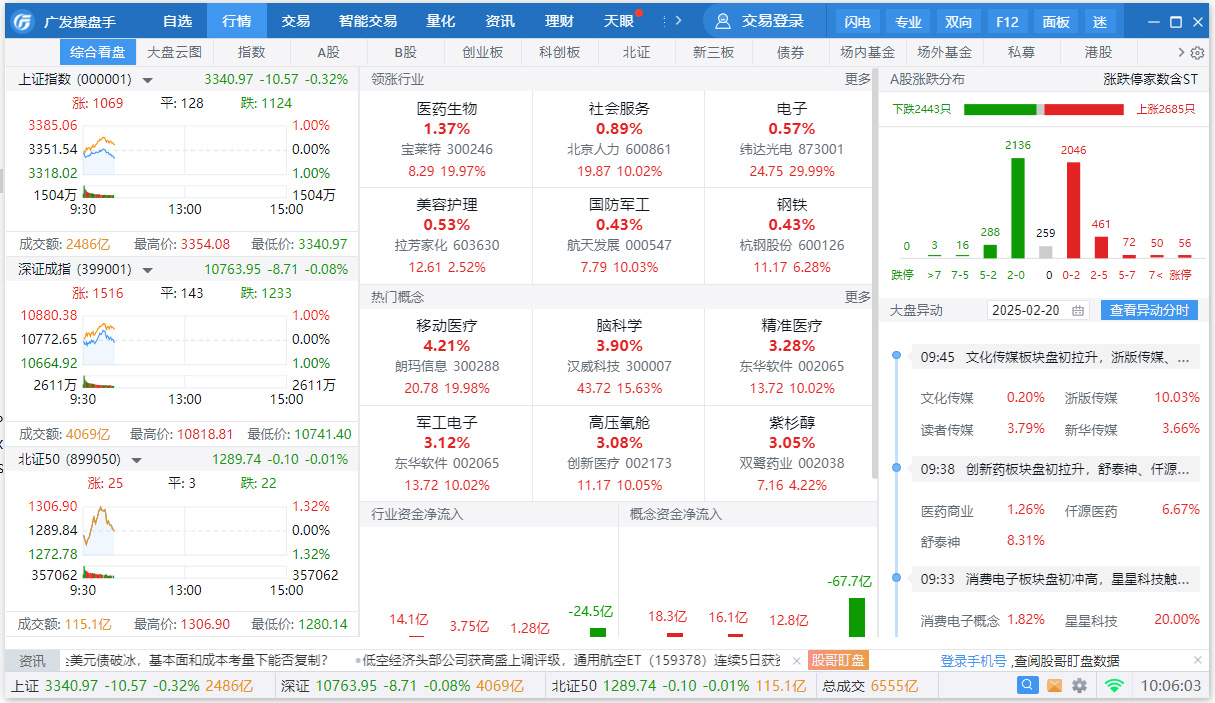Open the settings gear icon in the status bar
The height and width of the screenshot is (703, 1215).
pos(1081,686)
